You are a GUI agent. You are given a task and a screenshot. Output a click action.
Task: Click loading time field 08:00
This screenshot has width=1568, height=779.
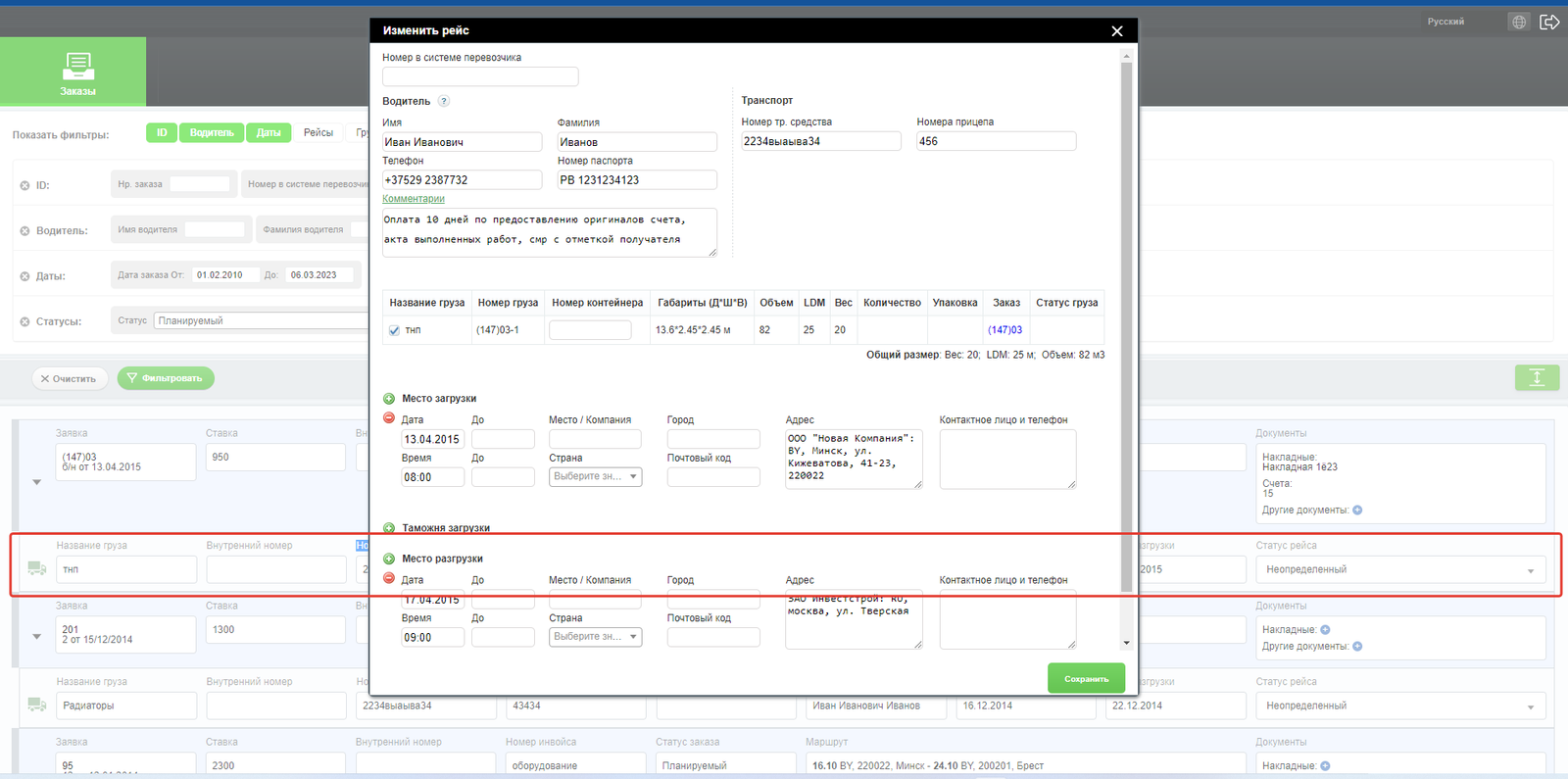tap(432, 477)
